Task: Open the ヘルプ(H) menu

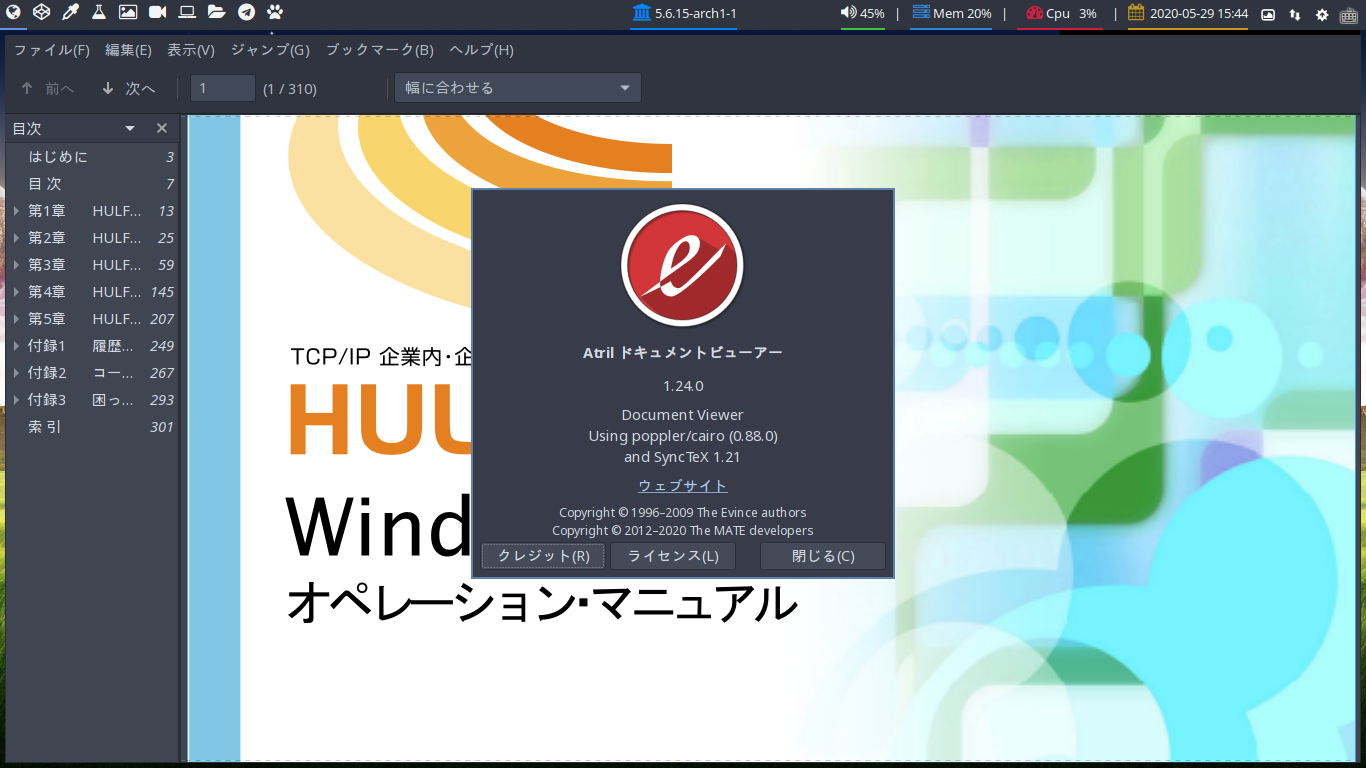Action: 481,50
